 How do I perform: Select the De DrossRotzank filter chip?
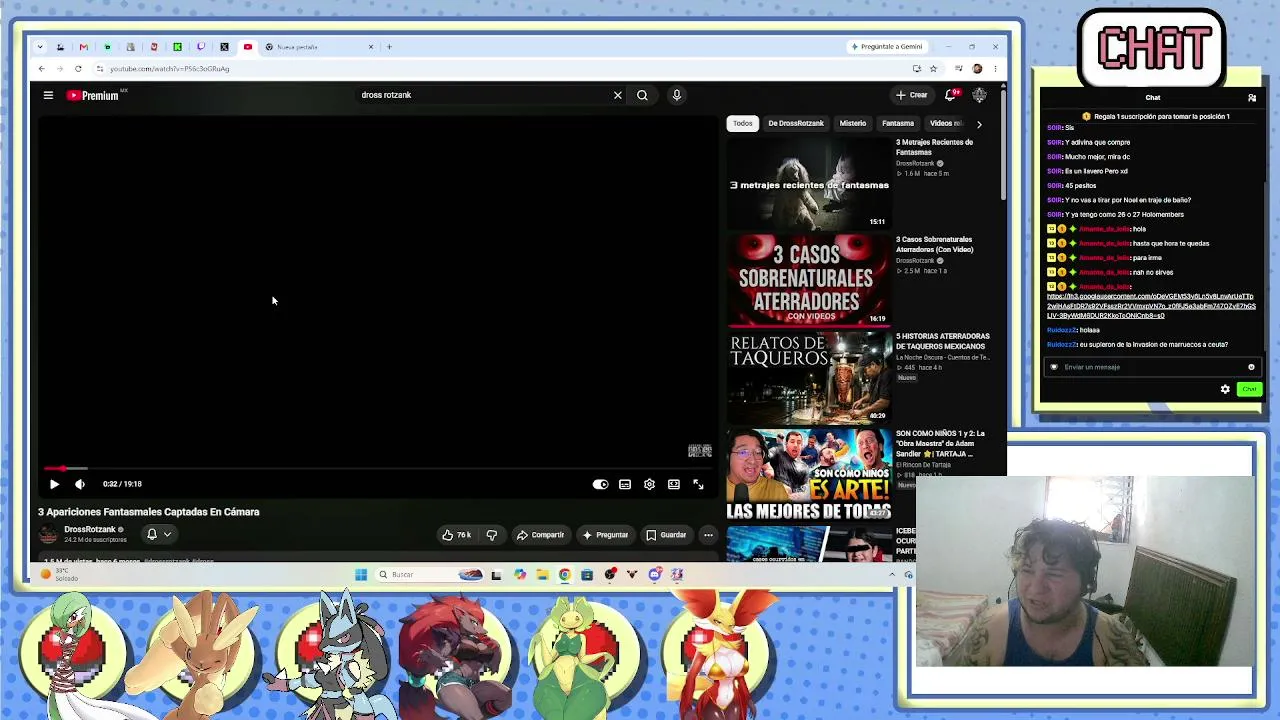pos(796,123)
